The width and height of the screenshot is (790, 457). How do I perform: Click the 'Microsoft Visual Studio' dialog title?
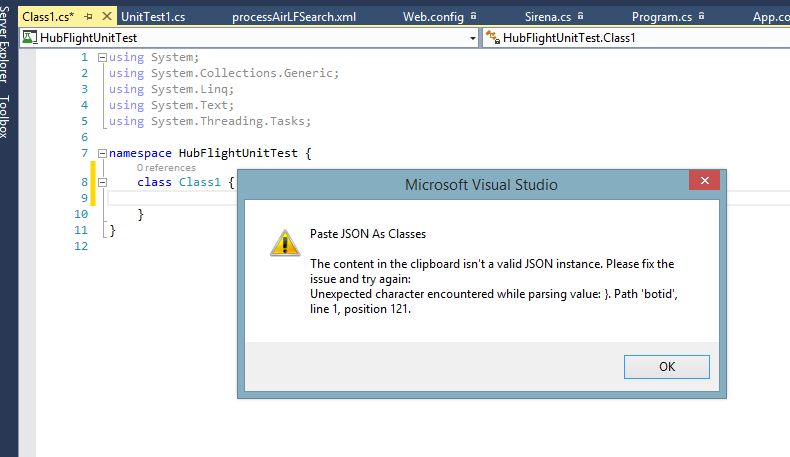(481, 184)
